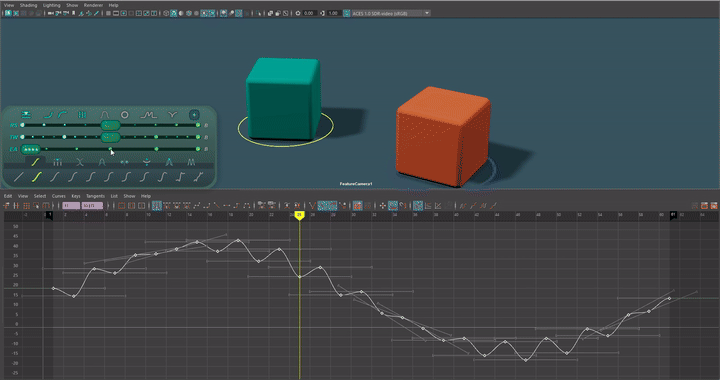This screenshot has width=720, height=380.
Task: Click the small lock icon beside EA slider
Action: [x=206, y=149]
